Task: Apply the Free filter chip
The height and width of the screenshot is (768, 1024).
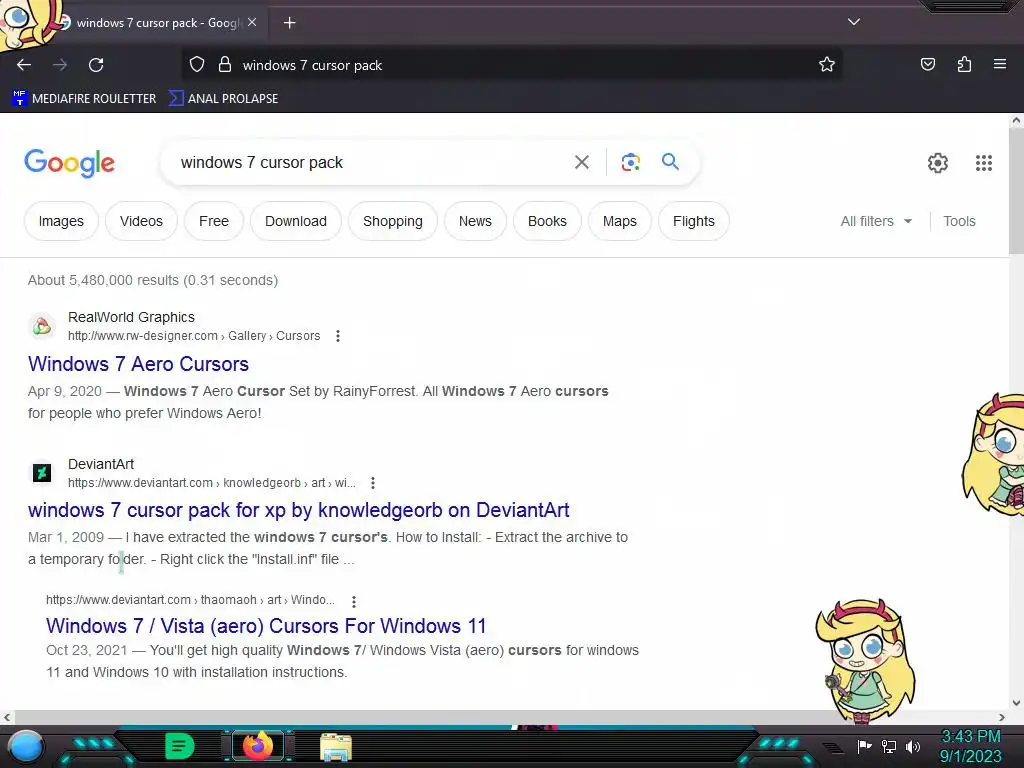Action: click(x=214, y=221)
